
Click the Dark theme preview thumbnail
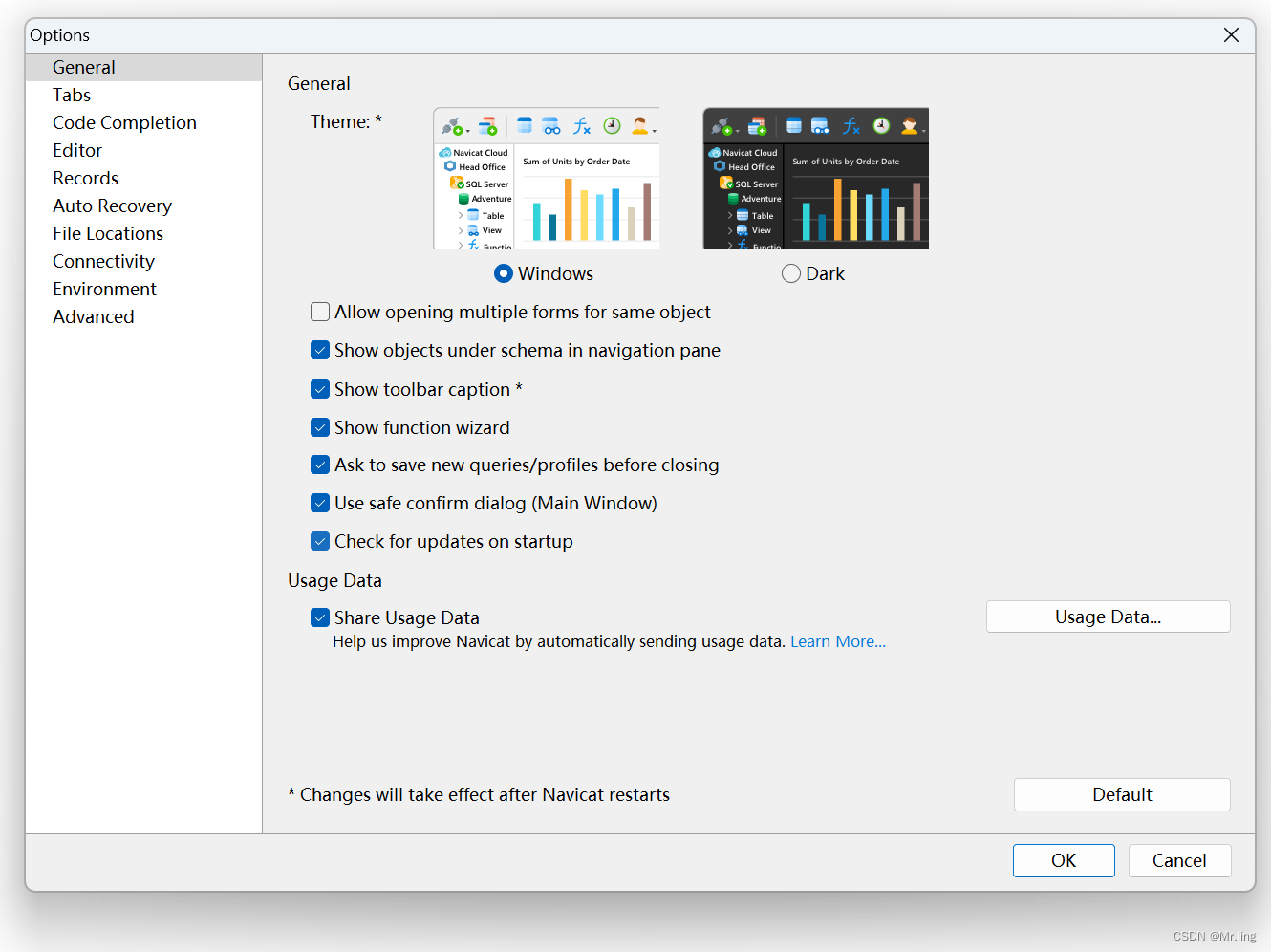(816, 179)
